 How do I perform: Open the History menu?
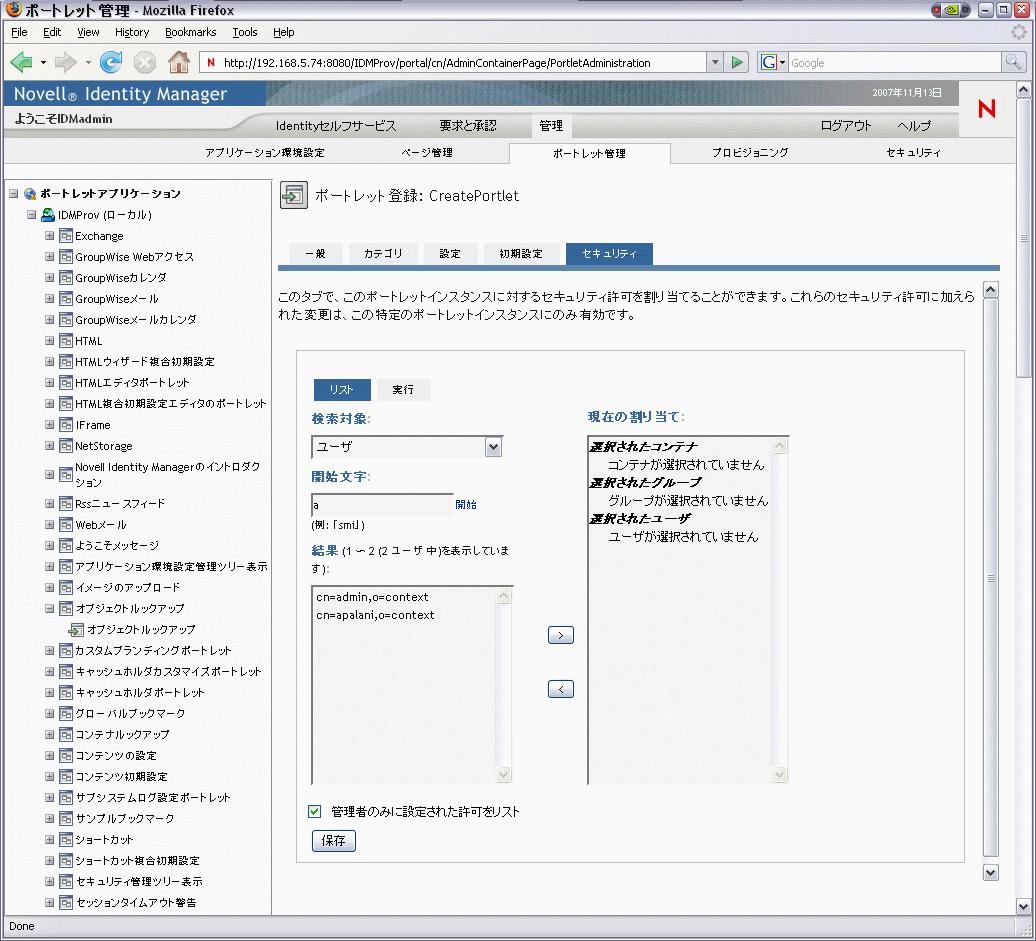[x=131, y=32]
